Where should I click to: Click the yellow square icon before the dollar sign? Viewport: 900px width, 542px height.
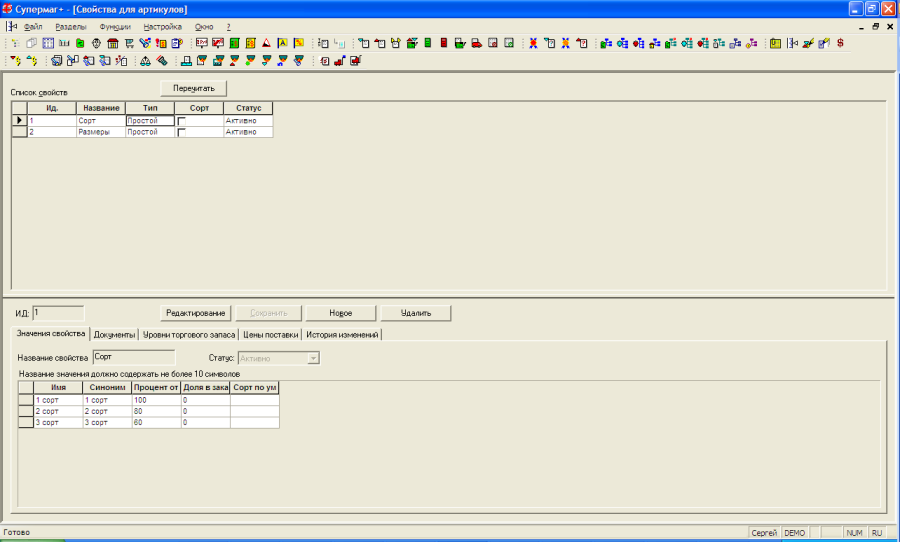(775, 43)
